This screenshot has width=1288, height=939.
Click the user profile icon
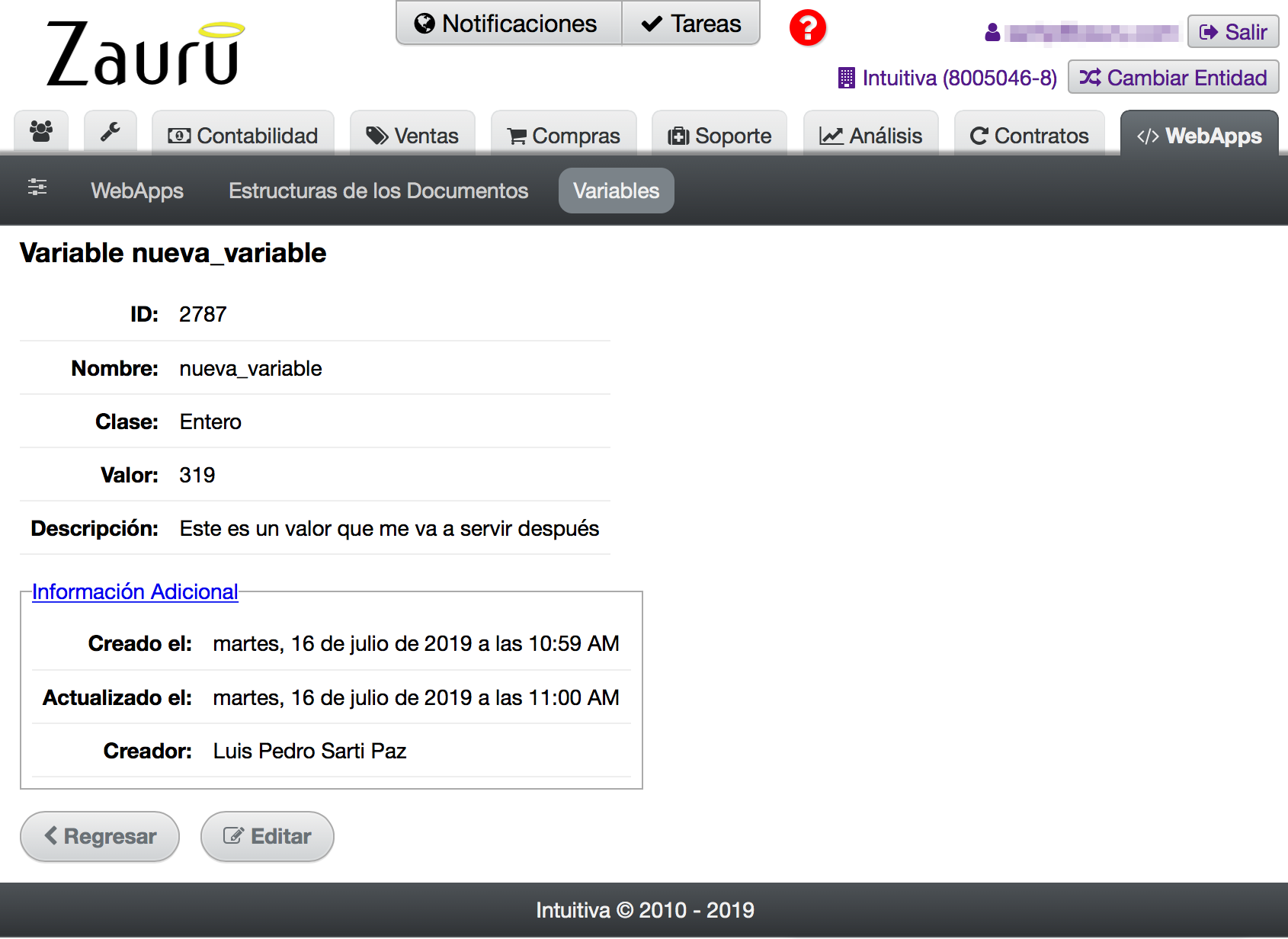pos(992,32)
